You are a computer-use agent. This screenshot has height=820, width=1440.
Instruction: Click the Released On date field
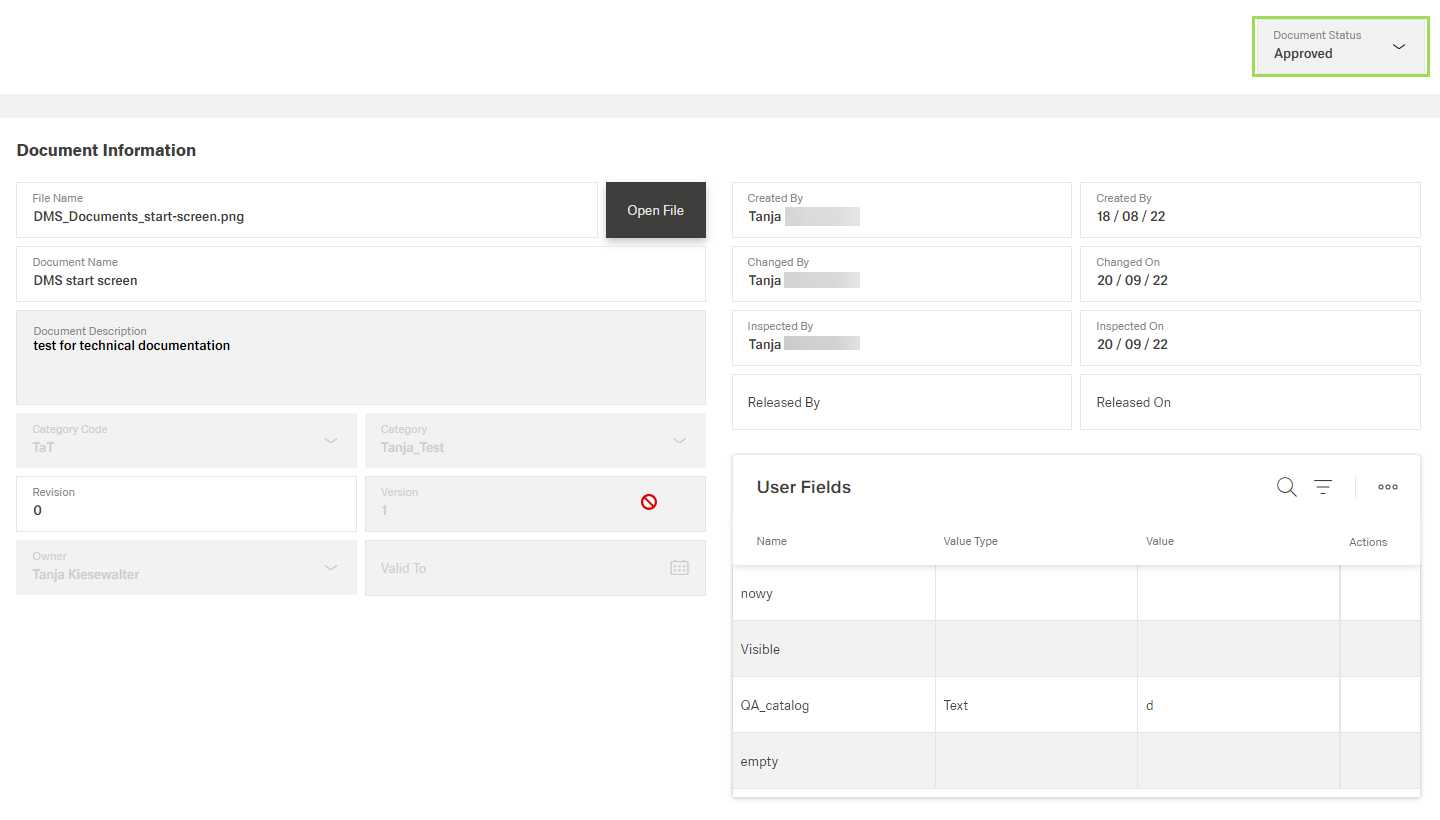(x=1249, y=402)
